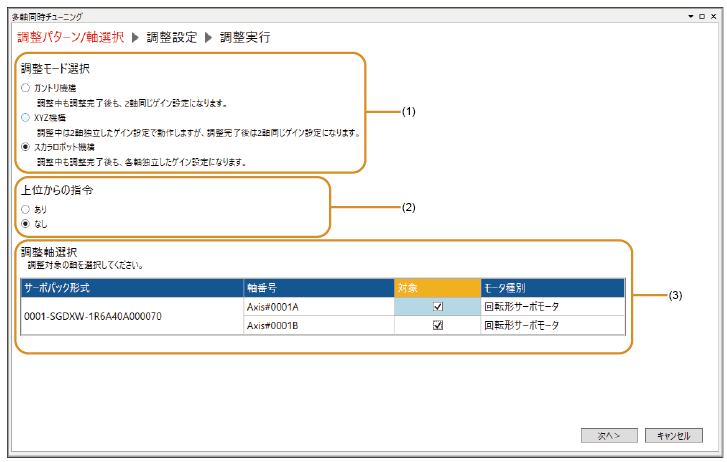Maximize the 多軸同時チューニング window
The height and width of the screenshot is (462, 727).
click(x=702, y=17)
